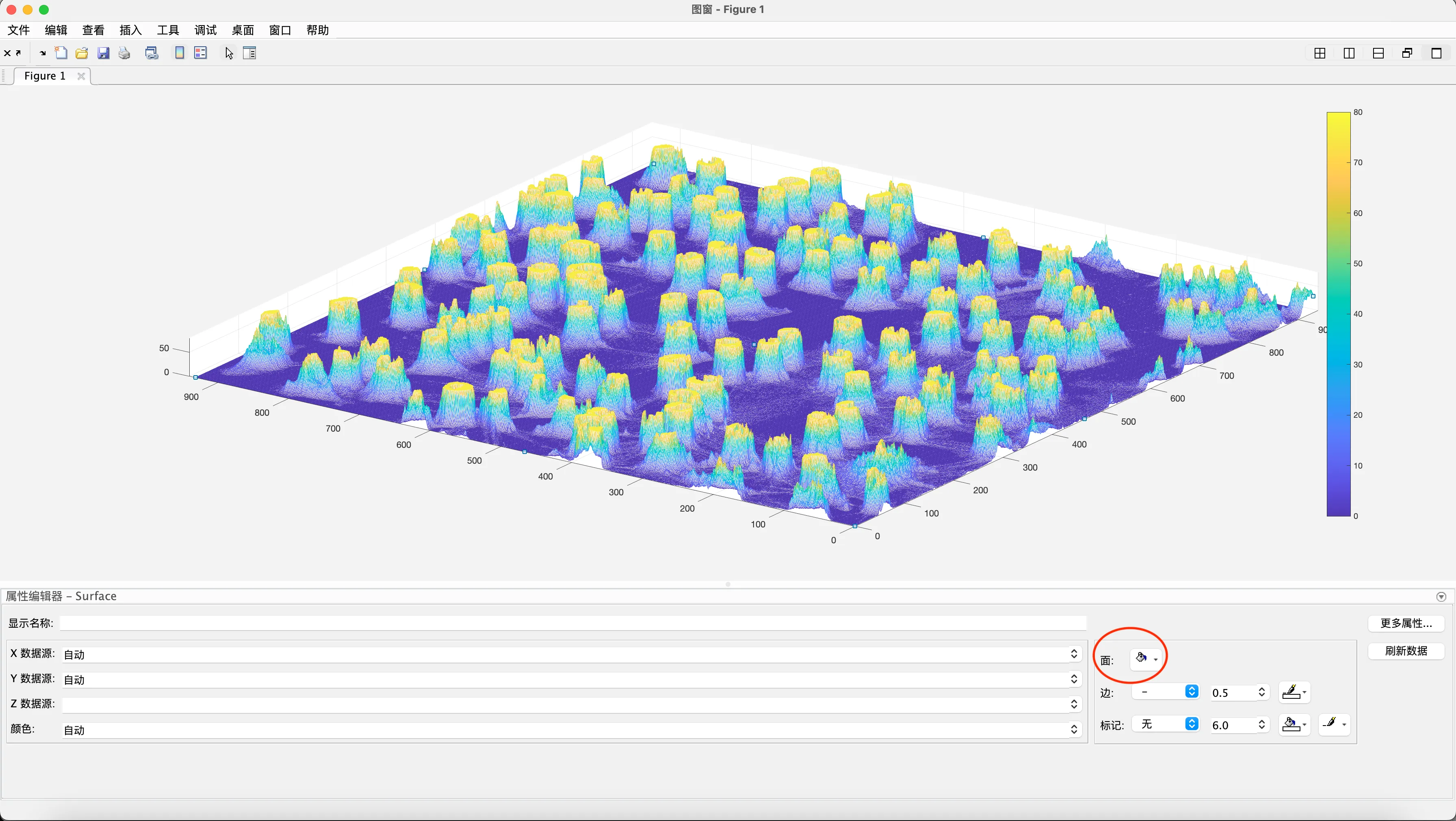Open the 边 line style dropdown

[x=1166, y=691]
